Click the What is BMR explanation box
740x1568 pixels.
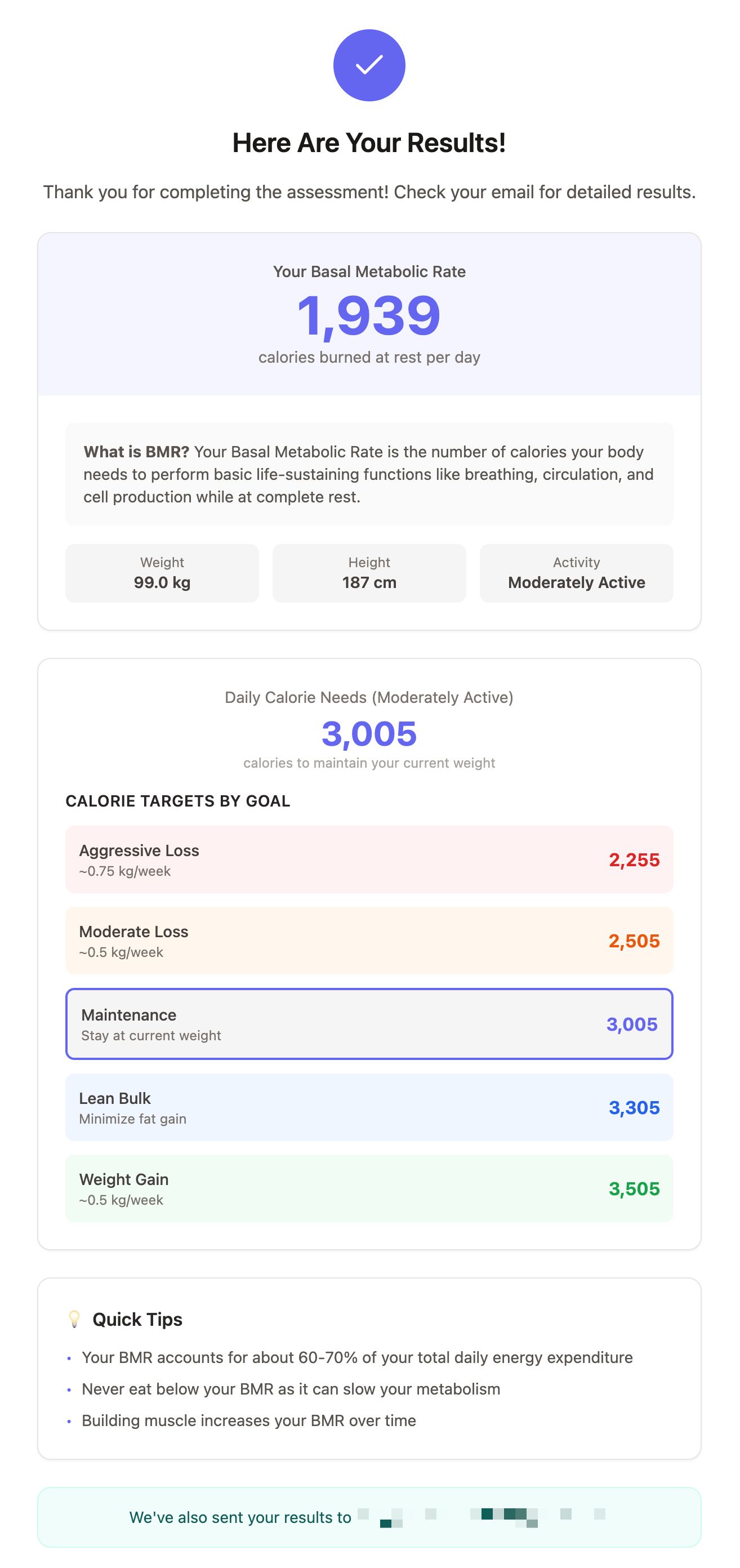click(x=369, y=474)
